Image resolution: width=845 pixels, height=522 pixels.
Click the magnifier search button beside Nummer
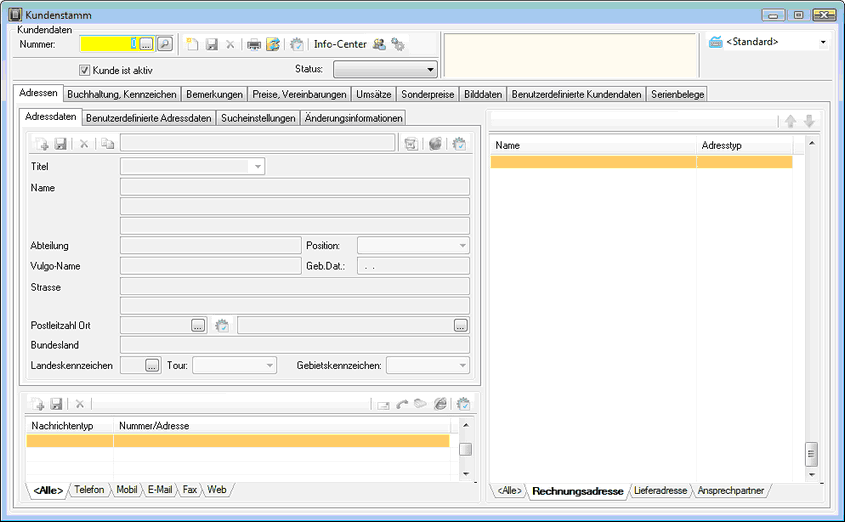165,44
